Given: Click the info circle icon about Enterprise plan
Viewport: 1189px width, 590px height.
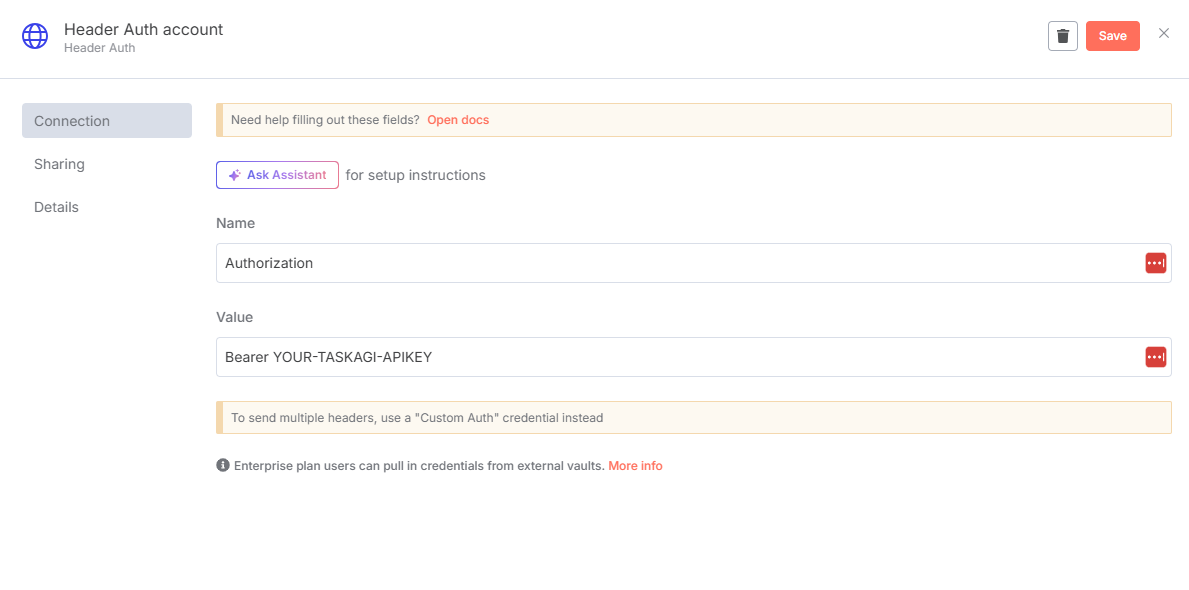Looking at the screenshot, I should (x=223, y=465).
